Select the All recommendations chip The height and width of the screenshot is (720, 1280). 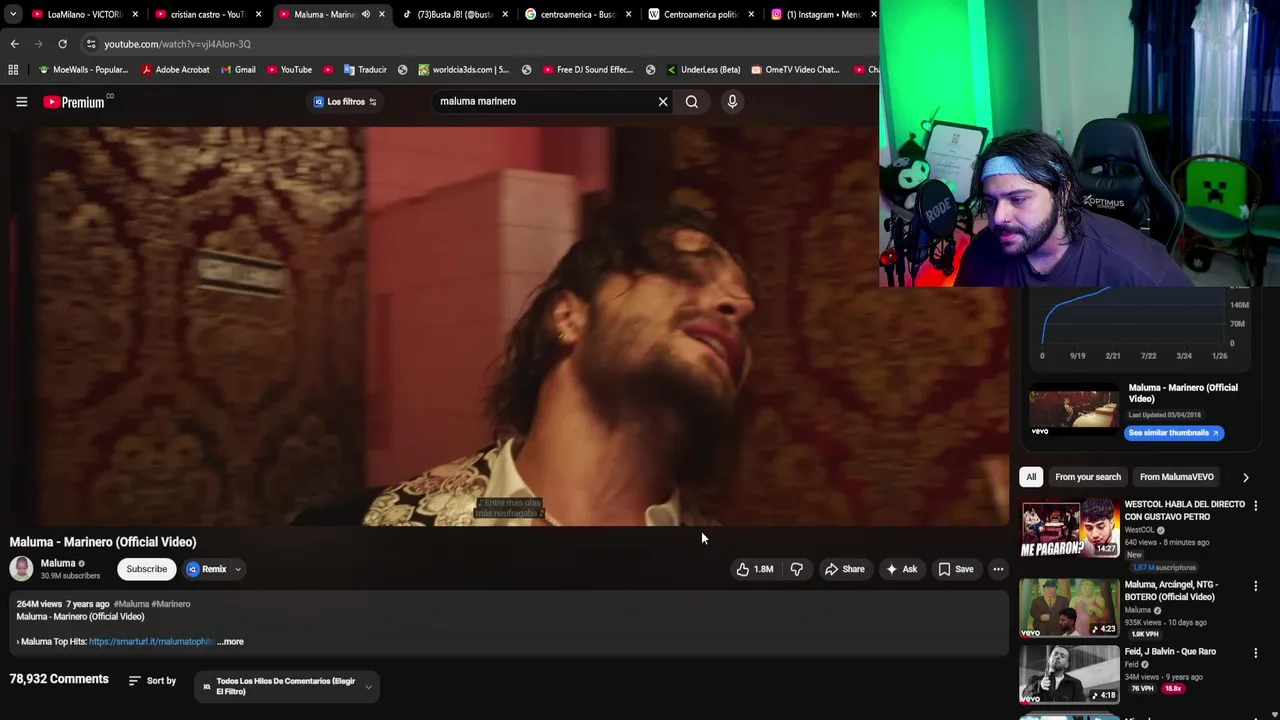click(1031, 477)
